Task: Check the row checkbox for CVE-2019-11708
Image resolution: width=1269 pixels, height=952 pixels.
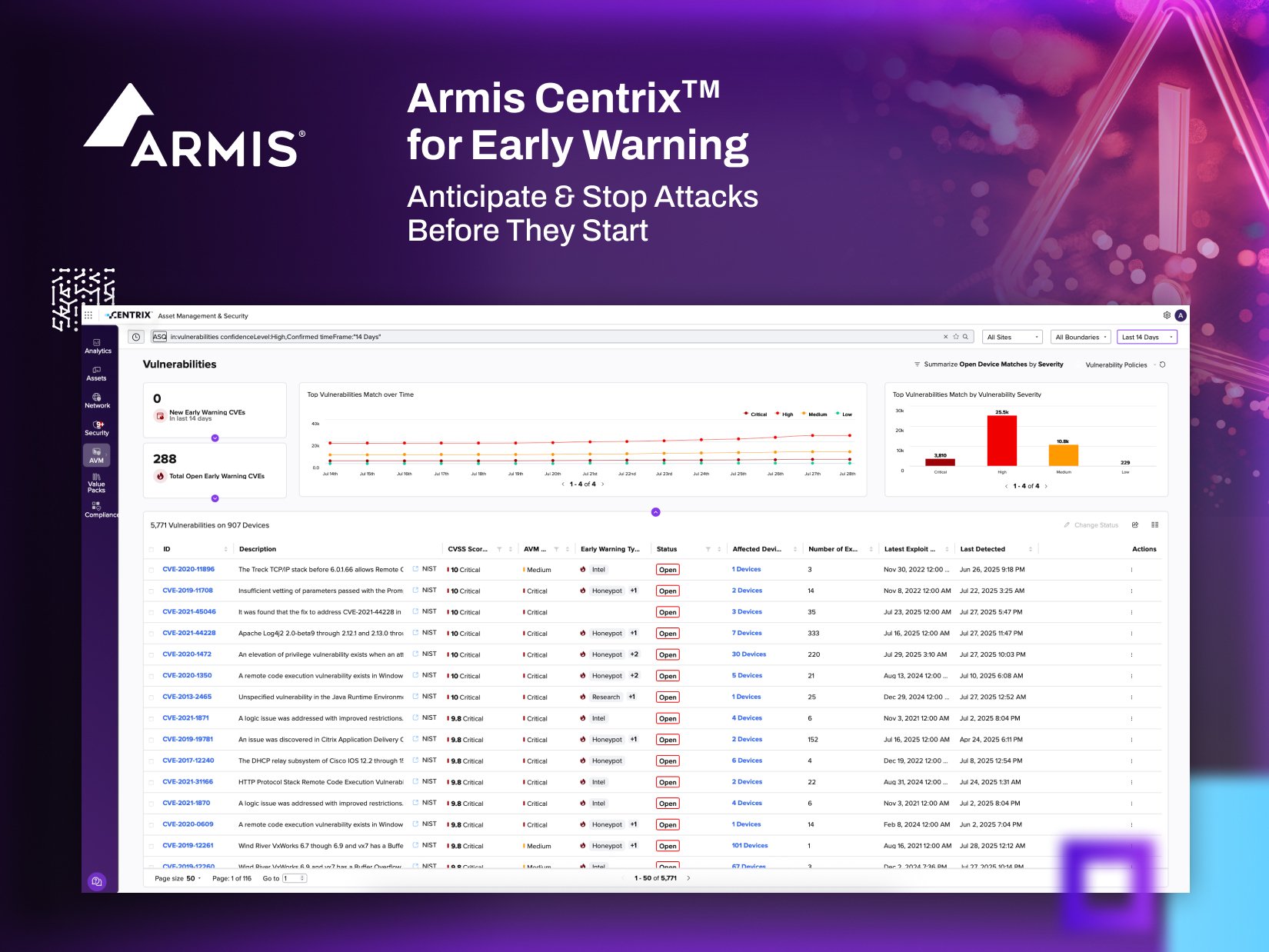Action: (152, 591)
